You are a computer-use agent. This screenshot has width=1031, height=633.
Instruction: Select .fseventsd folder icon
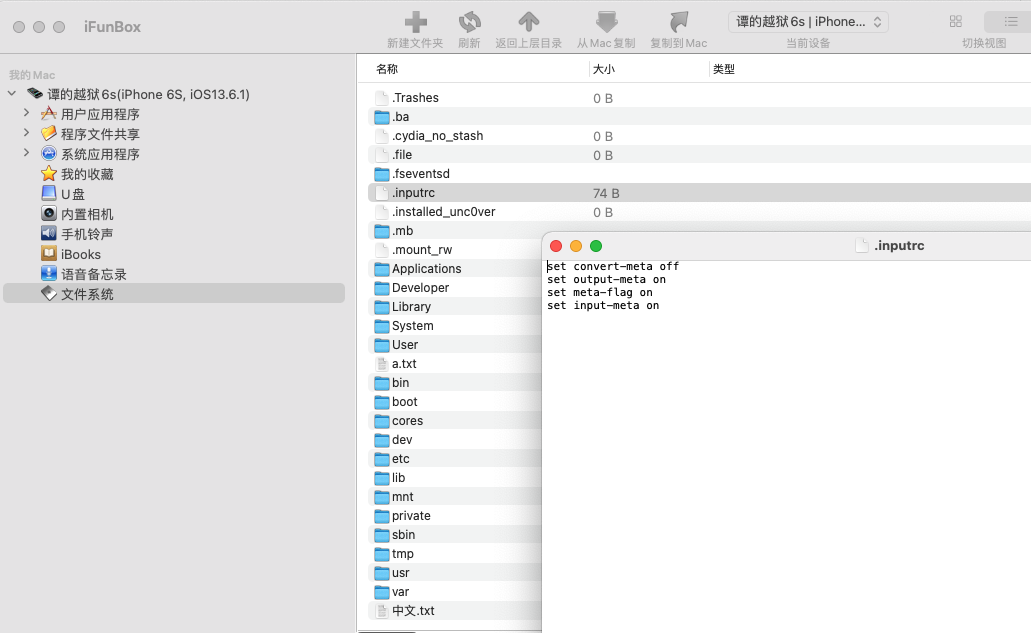pyautogui.click(x=381, y=174)
